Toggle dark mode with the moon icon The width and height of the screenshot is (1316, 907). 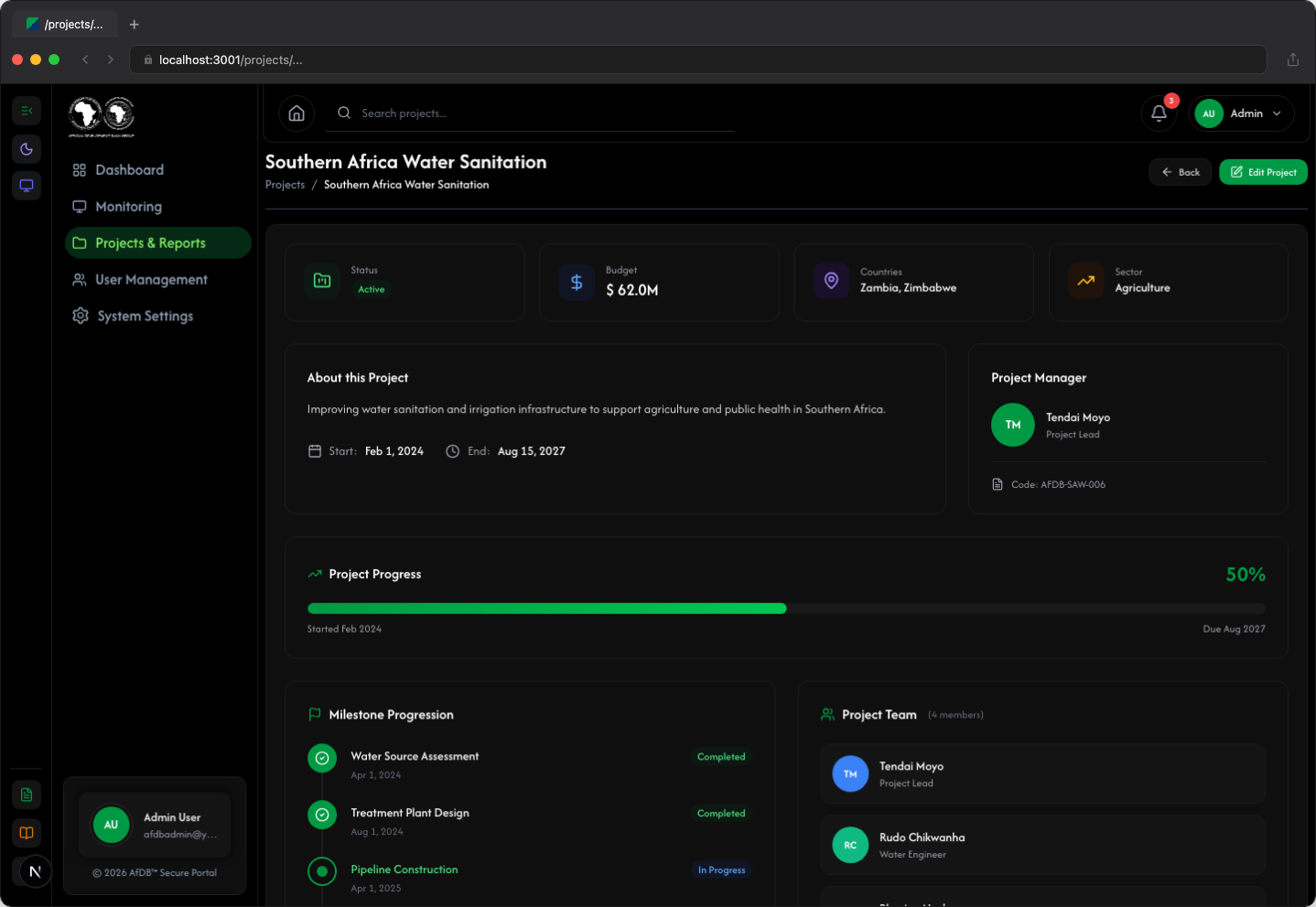27,149
